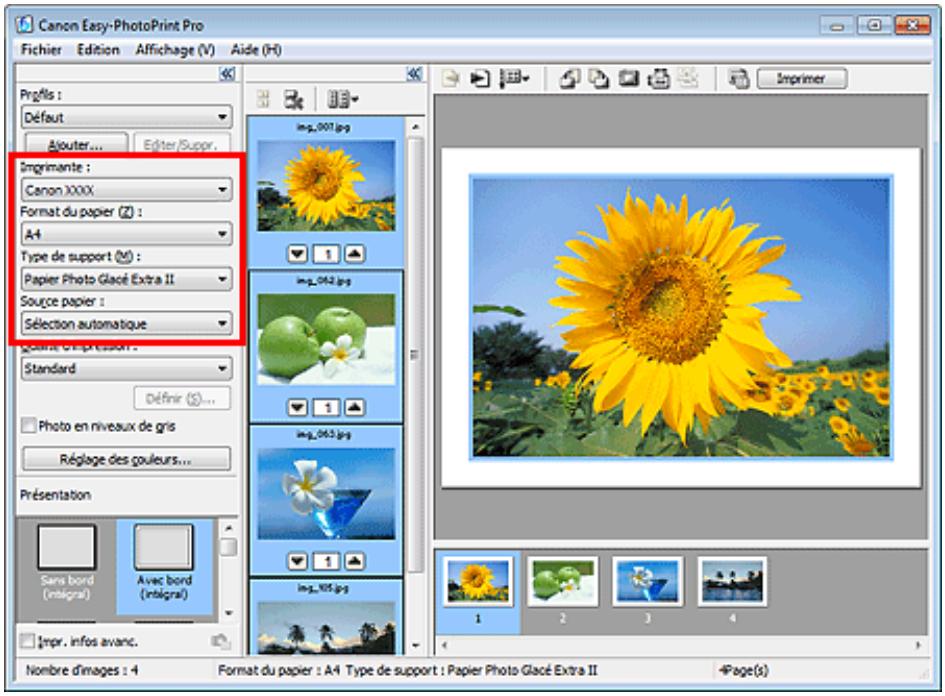Open the Imprimante dropdown showing Canon XXXX
945x696 pixels.
pyautogui.click(x=127, y=190)
